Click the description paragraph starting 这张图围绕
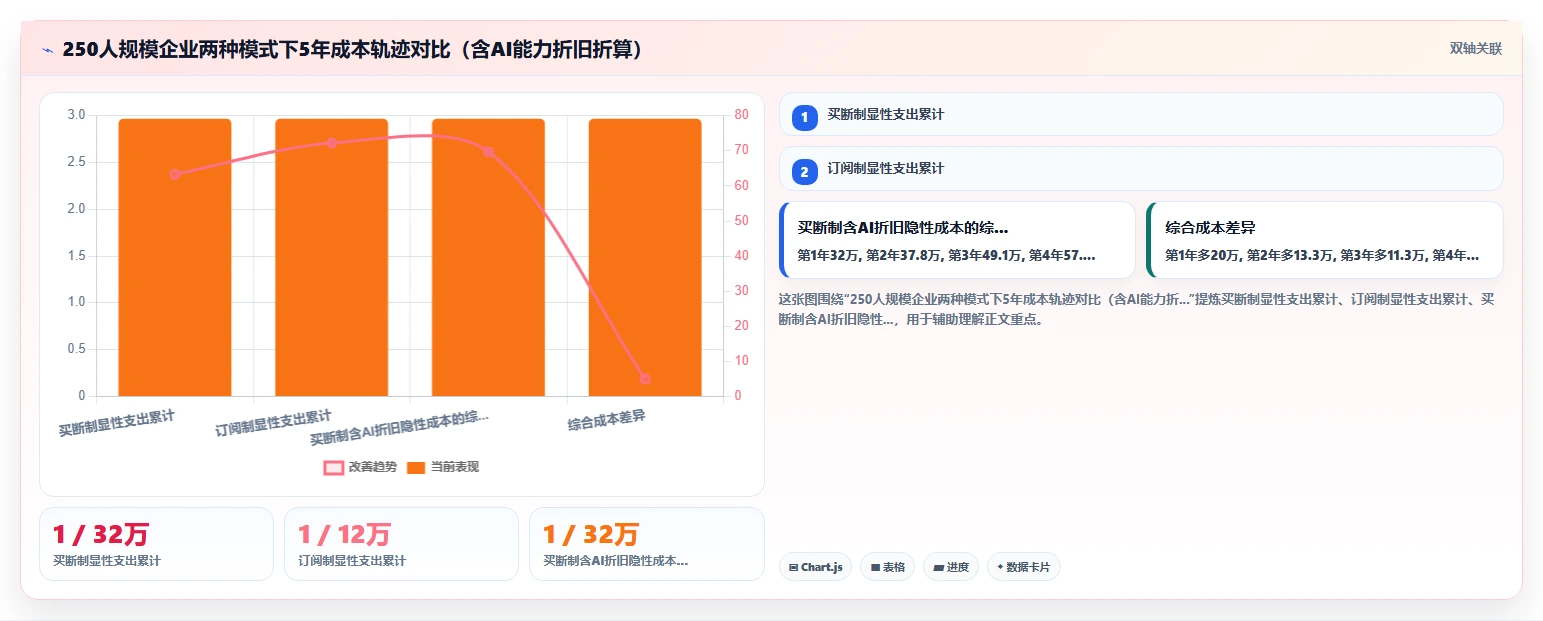Image resolution: width=1543 pixels, height=621 pixels. click(1138, 309)
